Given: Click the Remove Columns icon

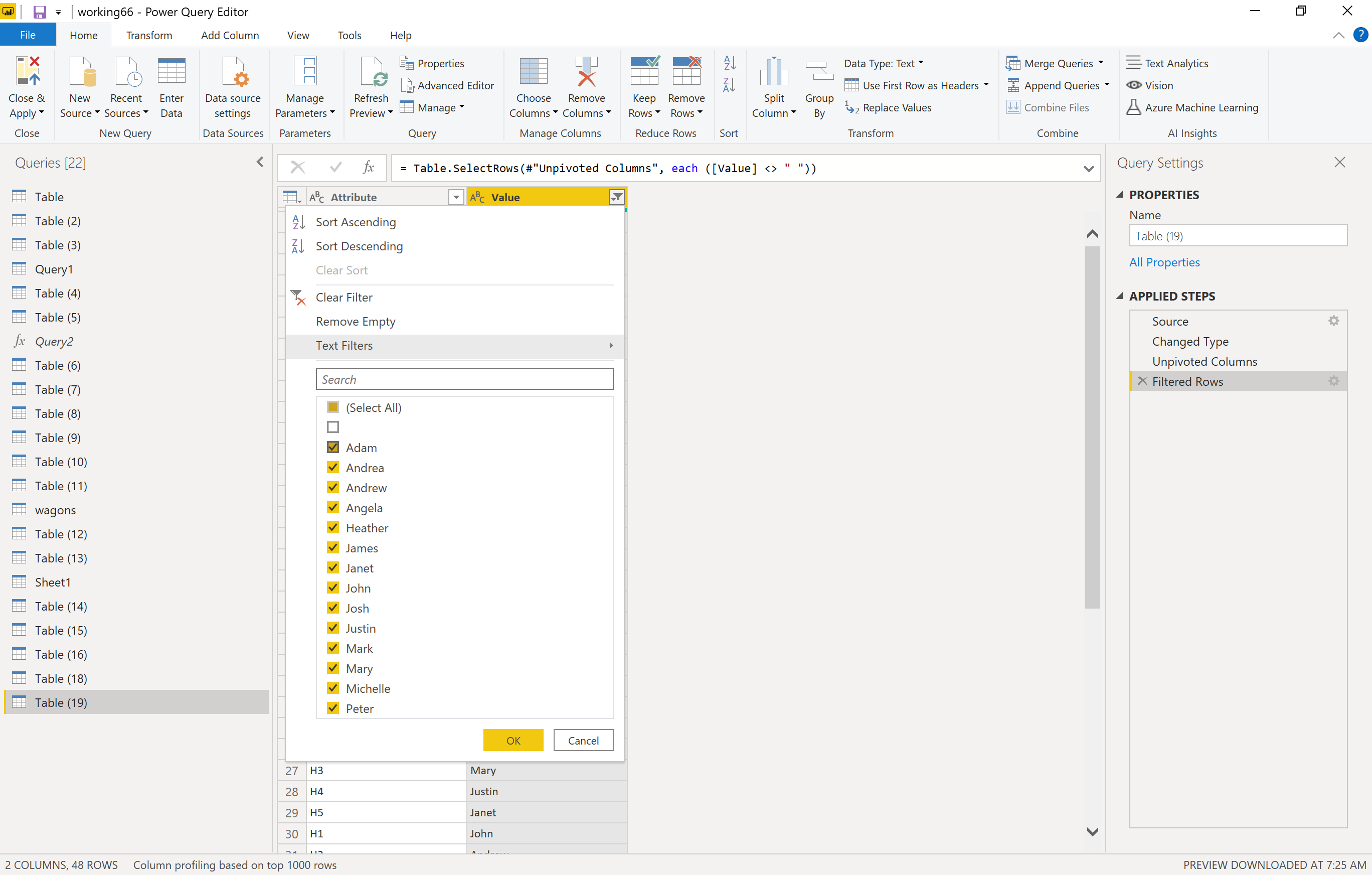Looking at the screenshot, I should pyautogui.click(x=586, y=71).
